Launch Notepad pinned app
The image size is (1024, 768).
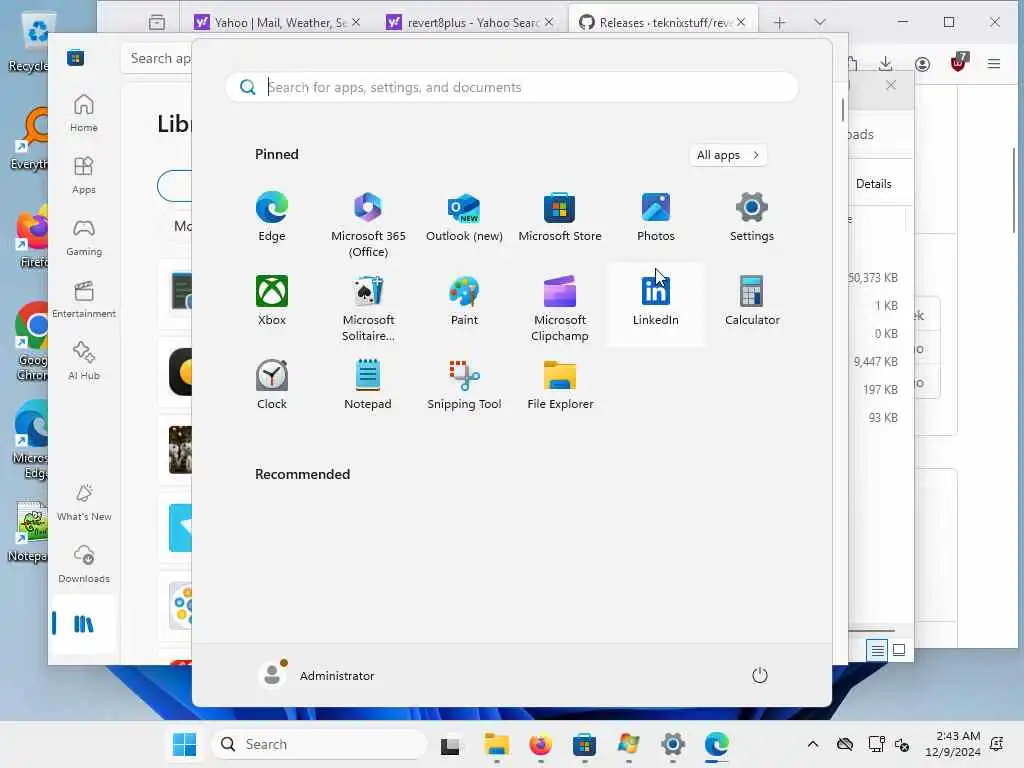coord(368,385)
